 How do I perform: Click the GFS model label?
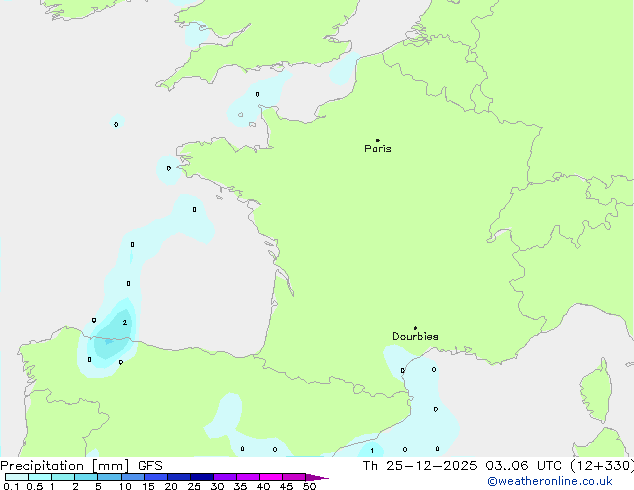(150, 466)
